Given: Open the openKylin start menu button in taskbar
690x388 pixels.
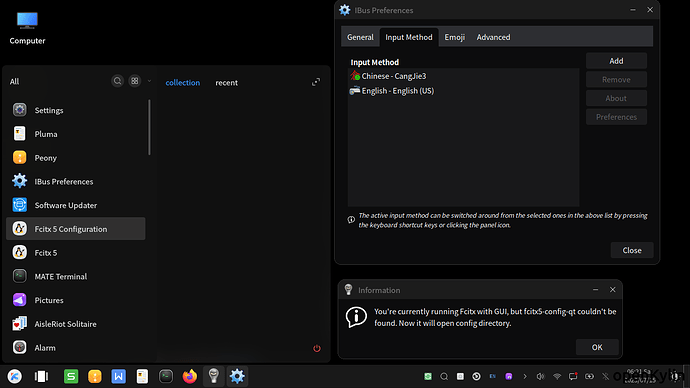Looking at the screenshot, I should coord(15,376).
